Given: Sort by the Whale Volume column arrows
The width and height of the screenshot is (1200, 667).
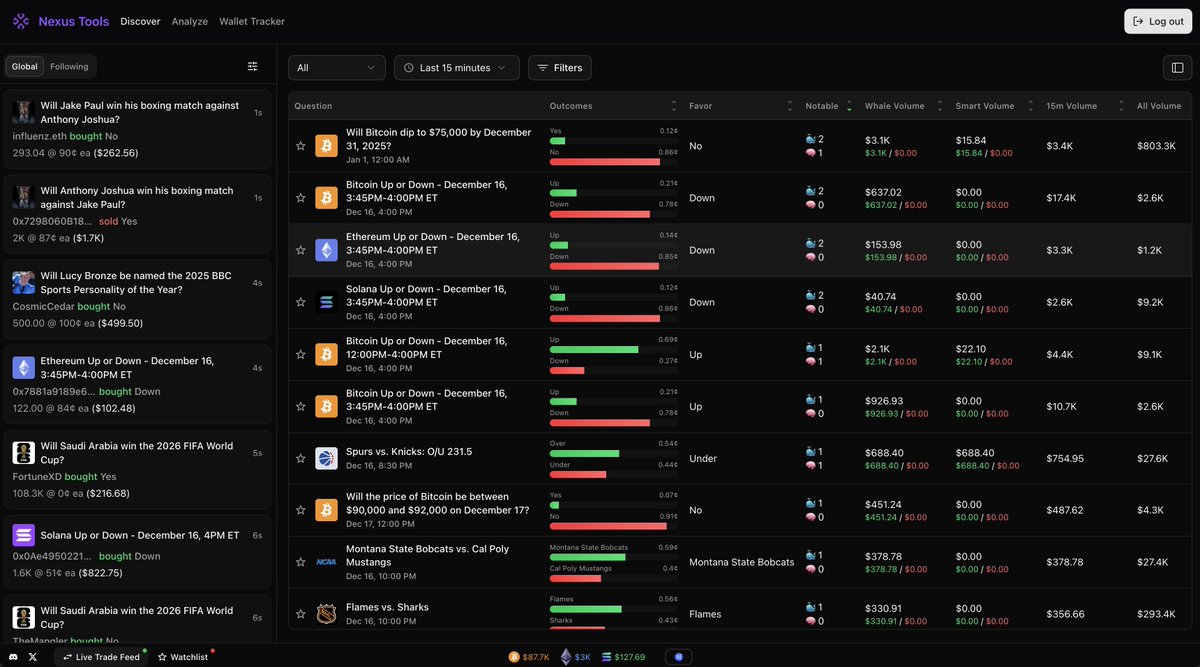Looking at the screenshot, I should click(x=939, y=106).
